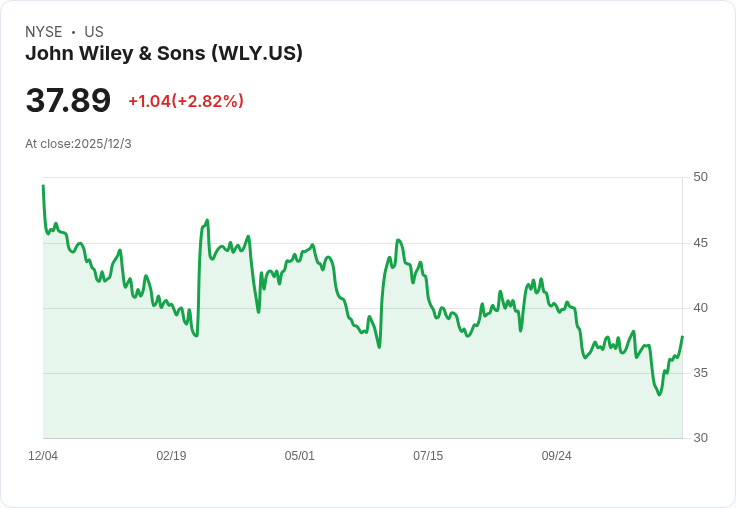Click the 05/01 date axis label

(299, 456)
